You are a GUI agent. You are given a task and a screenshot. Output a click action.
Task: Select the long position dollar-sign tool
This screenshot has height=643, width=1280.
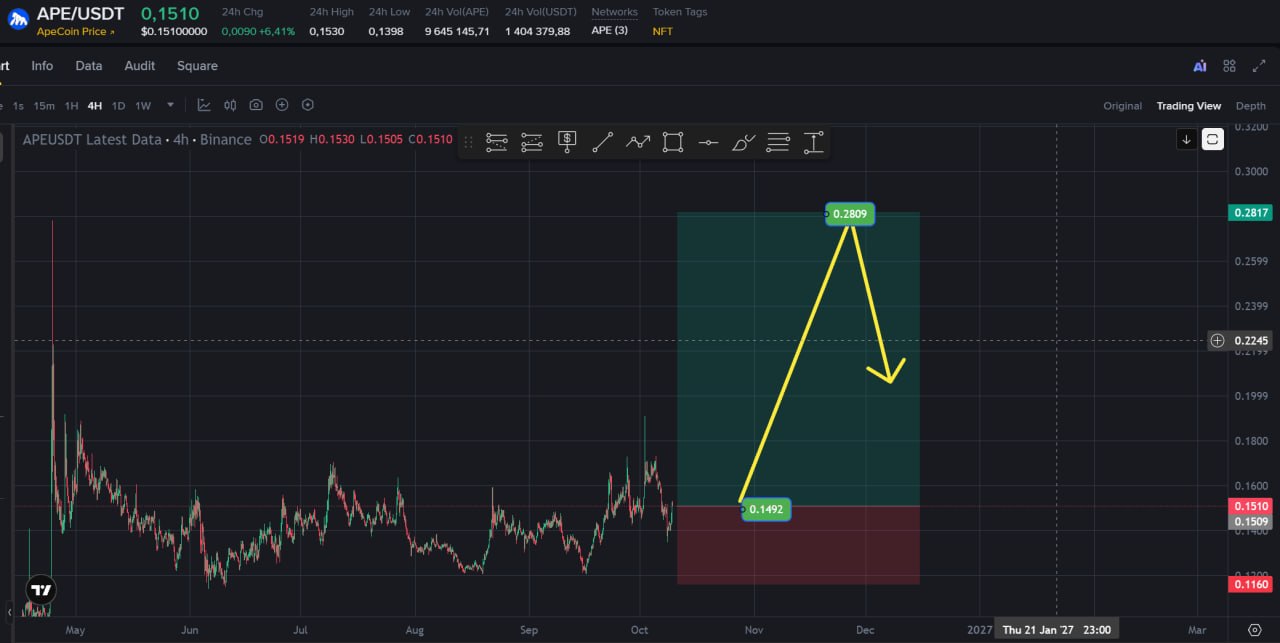[567, 143]
